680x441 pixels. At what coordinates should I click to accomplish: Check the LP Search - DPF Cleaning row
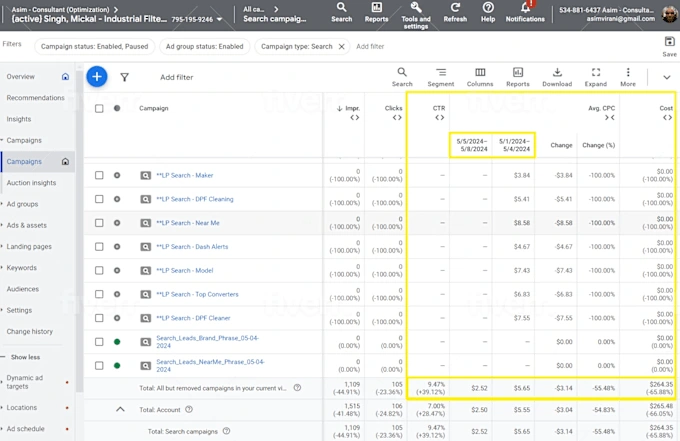pyautogui.click(x=99, y=199)
